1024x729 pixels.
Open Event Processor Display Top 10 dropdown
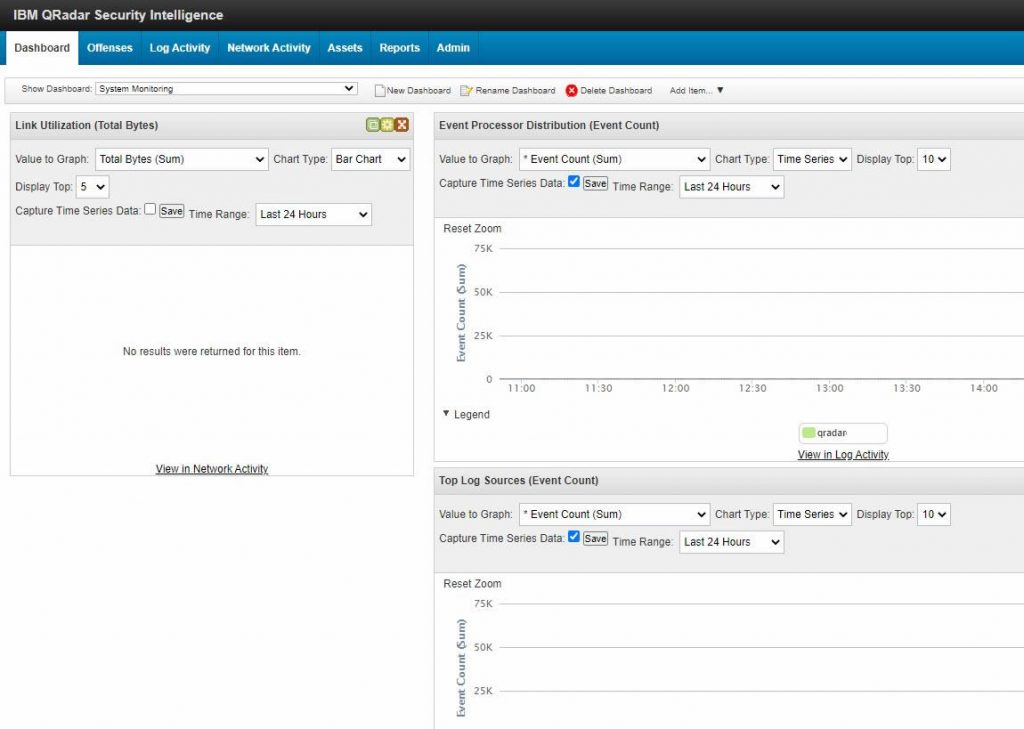coord(933,159)
